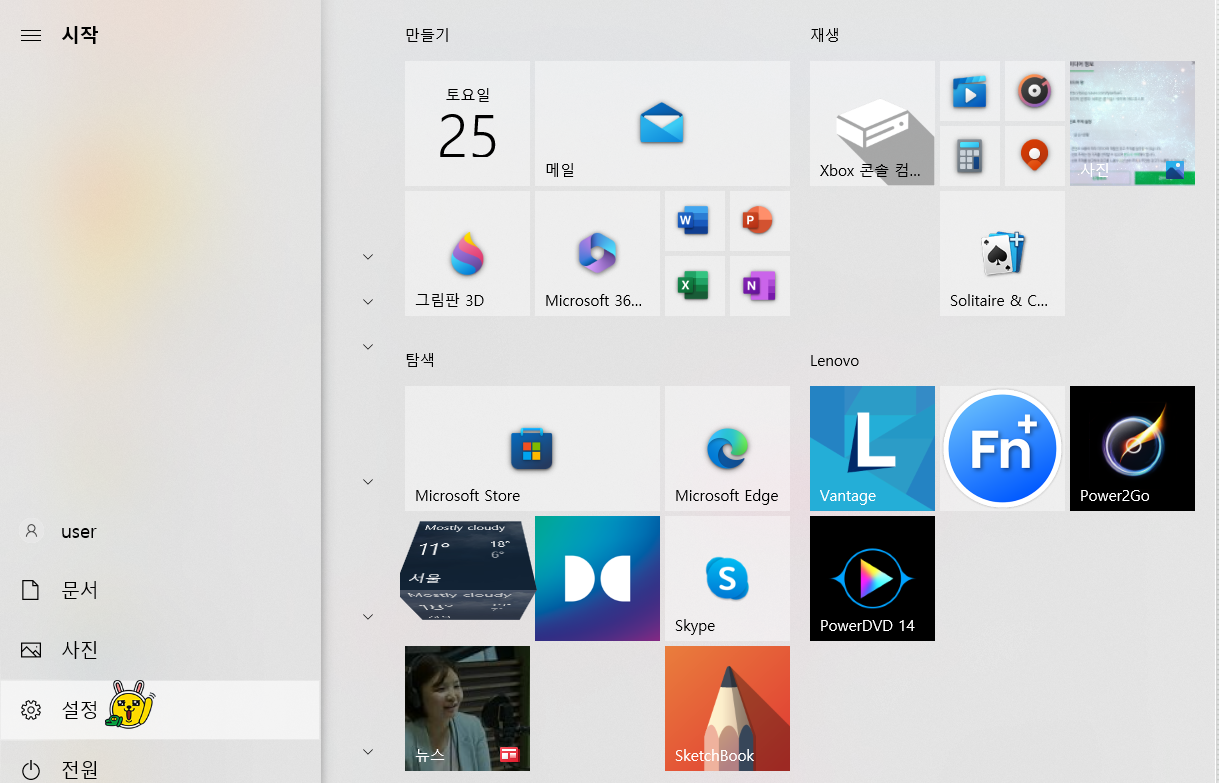This screenshot has width=1219, height=783.
Task: Launch Word from the small tile
Action: coord(695,221)
